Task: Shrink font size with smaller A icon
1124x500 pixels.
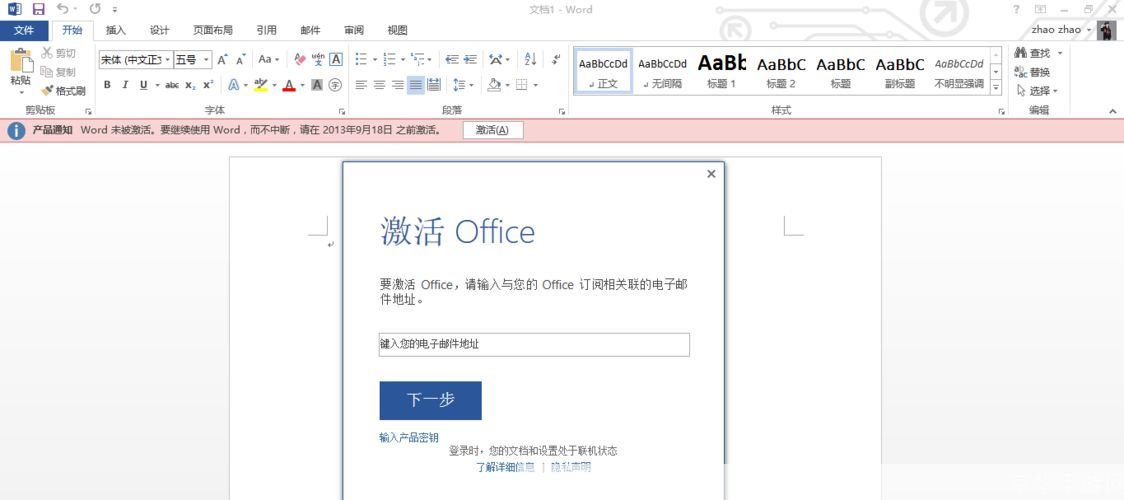Action: [x=241, y=59]
